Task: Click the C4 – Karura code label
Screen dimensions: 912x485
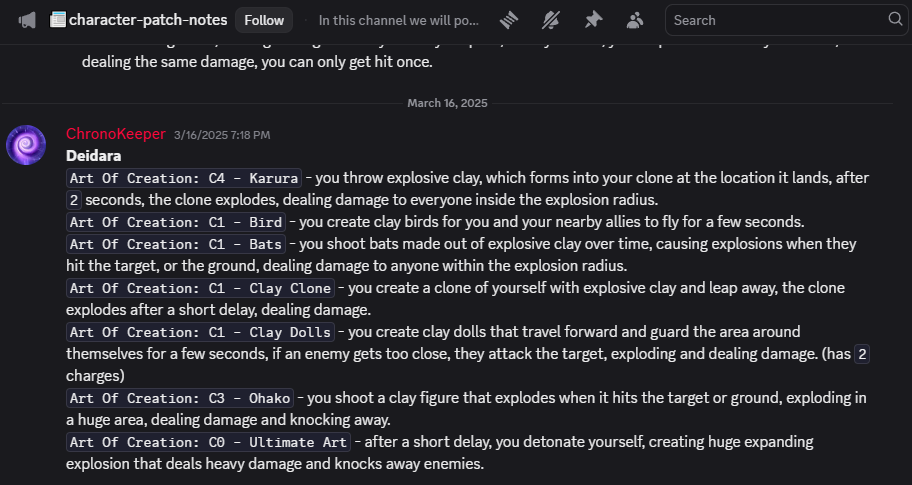Action: (x=184, y=178)
